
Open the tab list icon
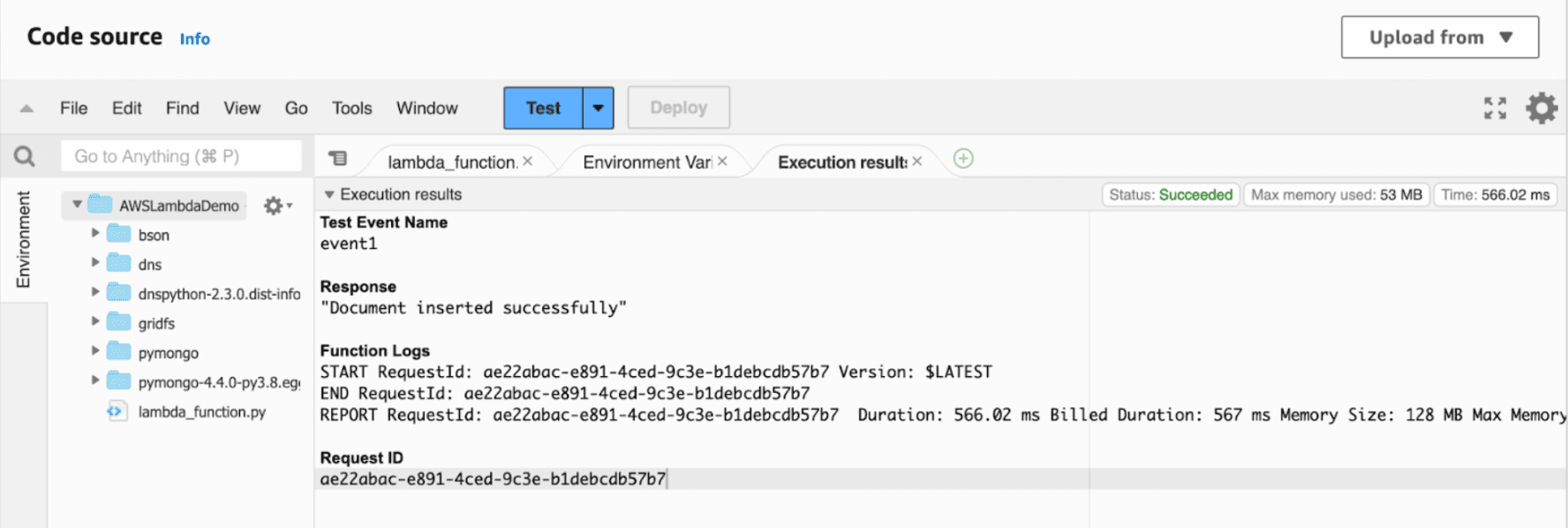click(x=337, y=159)
